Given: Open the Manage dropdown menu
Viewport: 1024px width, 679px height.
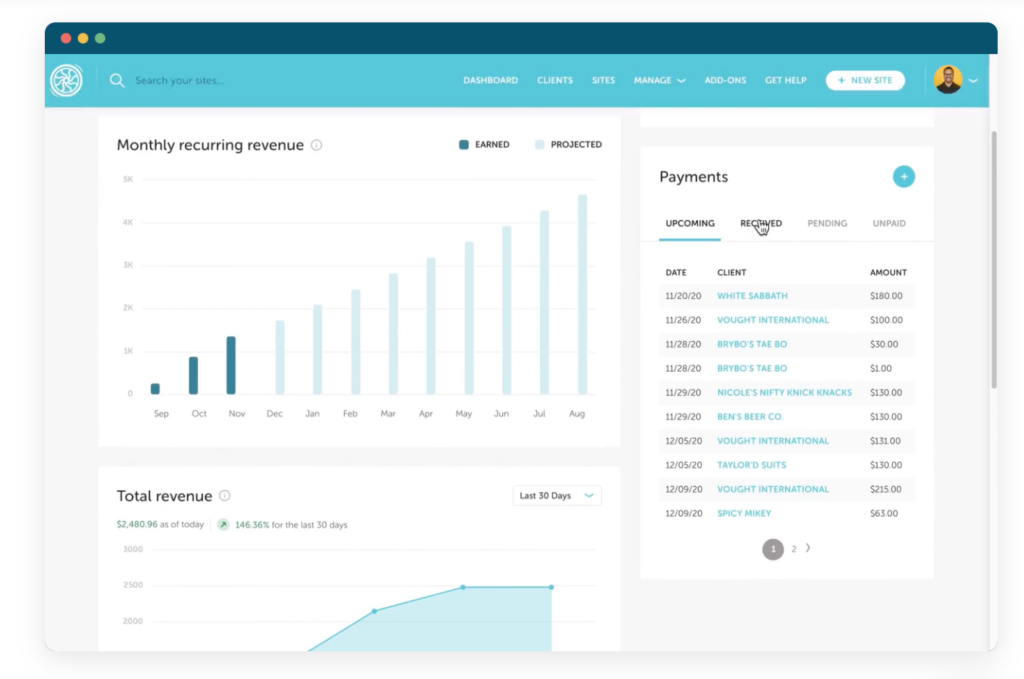Looking at the screenshot, I should (x=660, y=80).
